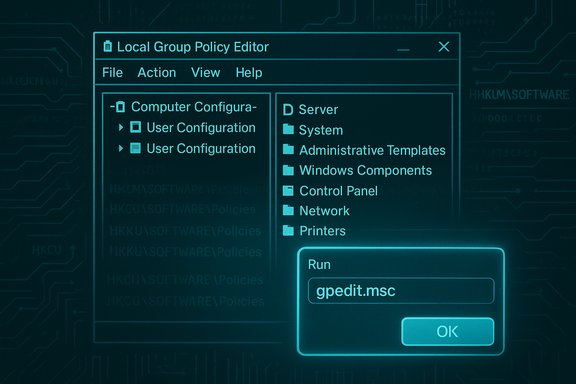
Task: Open the Help menu
Action: point(249,72)
